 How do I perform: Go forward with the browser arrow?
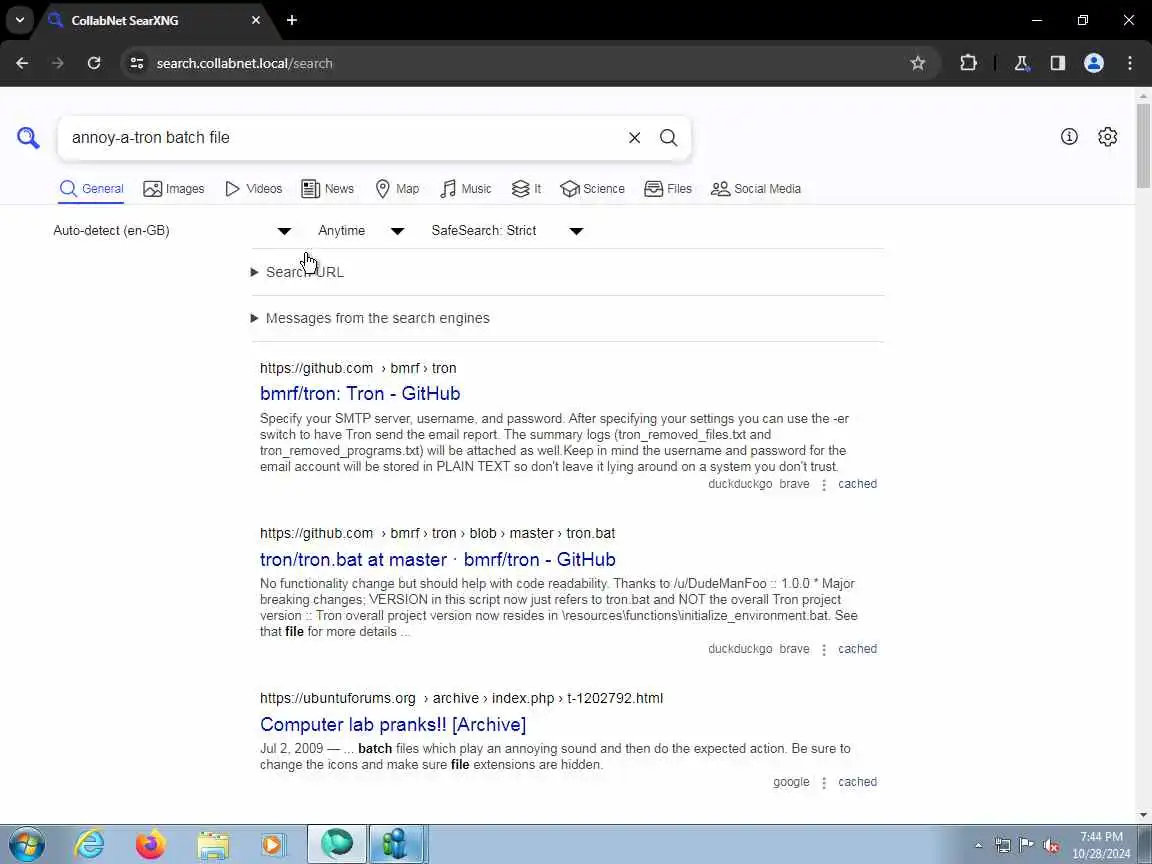coord(57,63)
